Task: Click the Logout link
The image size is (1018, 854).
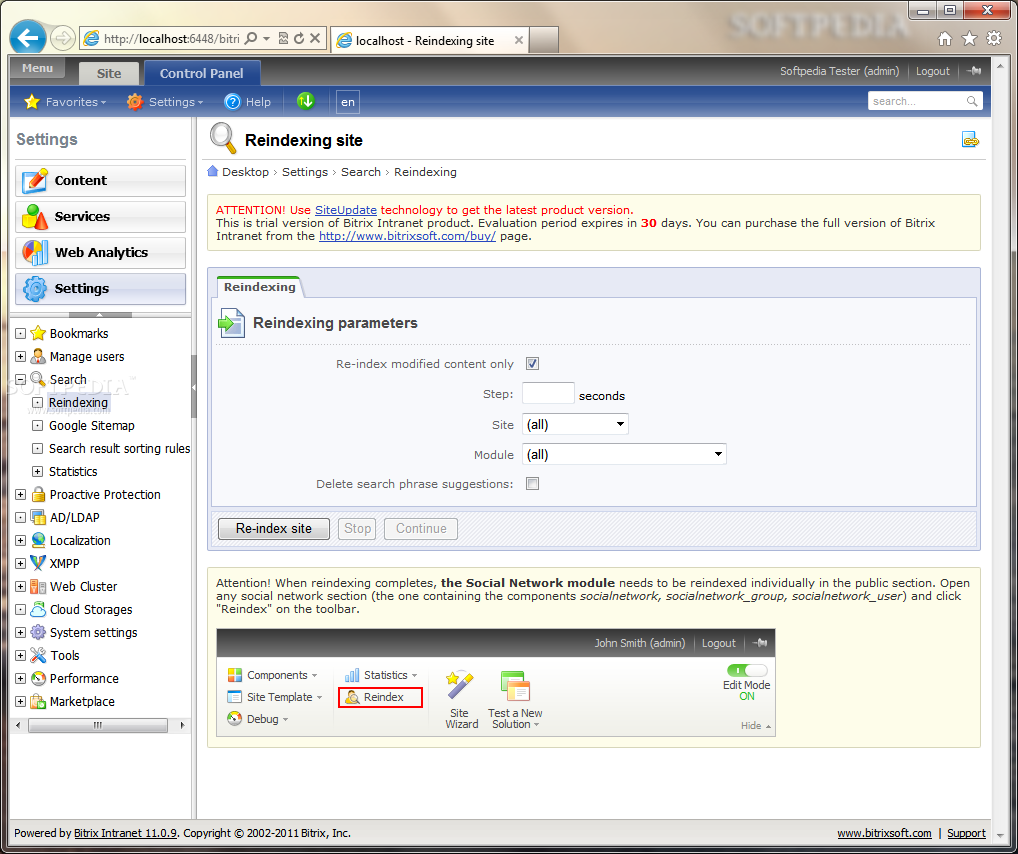Action: (932, 71)
